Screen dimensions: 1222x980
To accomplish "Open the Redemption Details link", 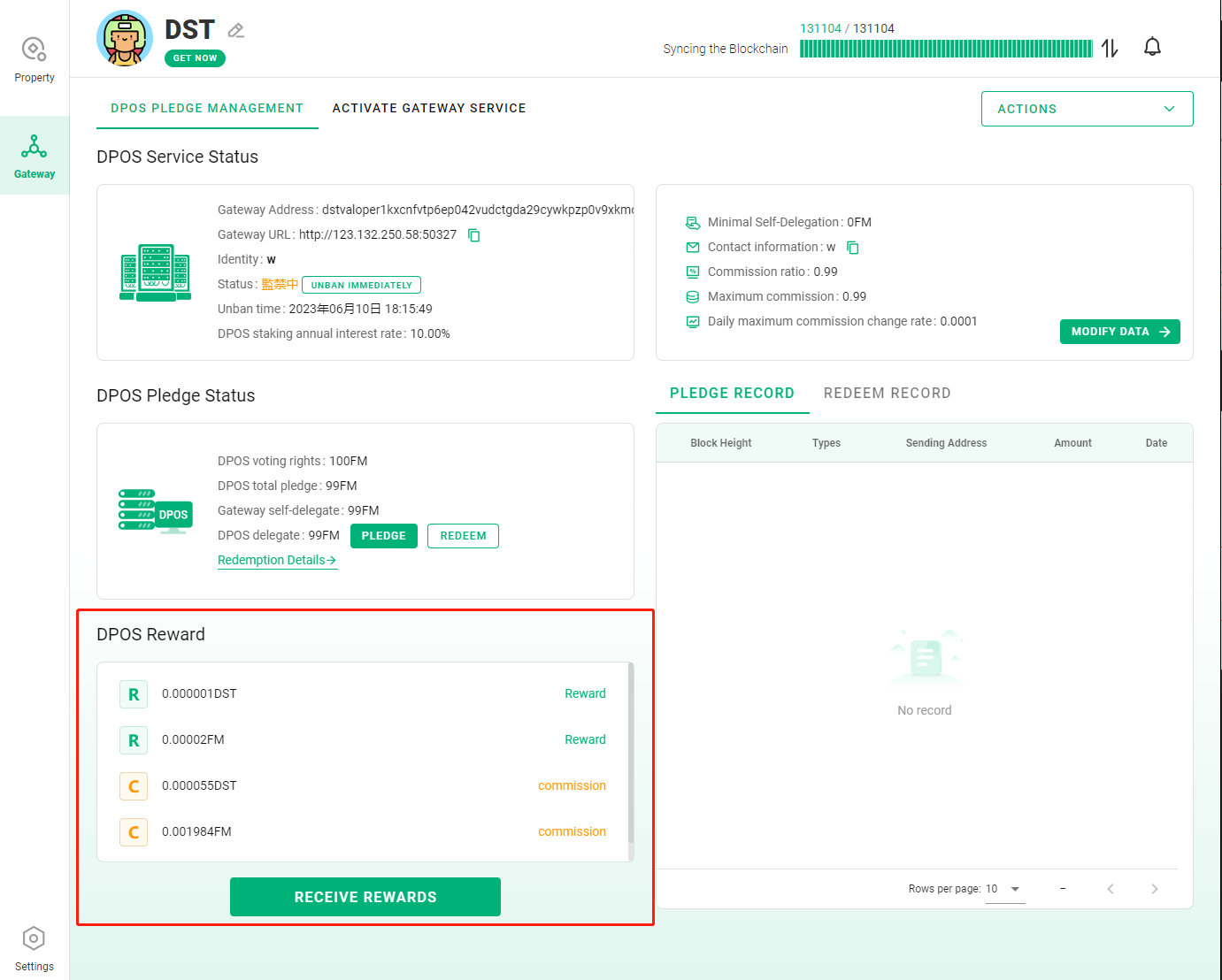I will click(277, 560).
